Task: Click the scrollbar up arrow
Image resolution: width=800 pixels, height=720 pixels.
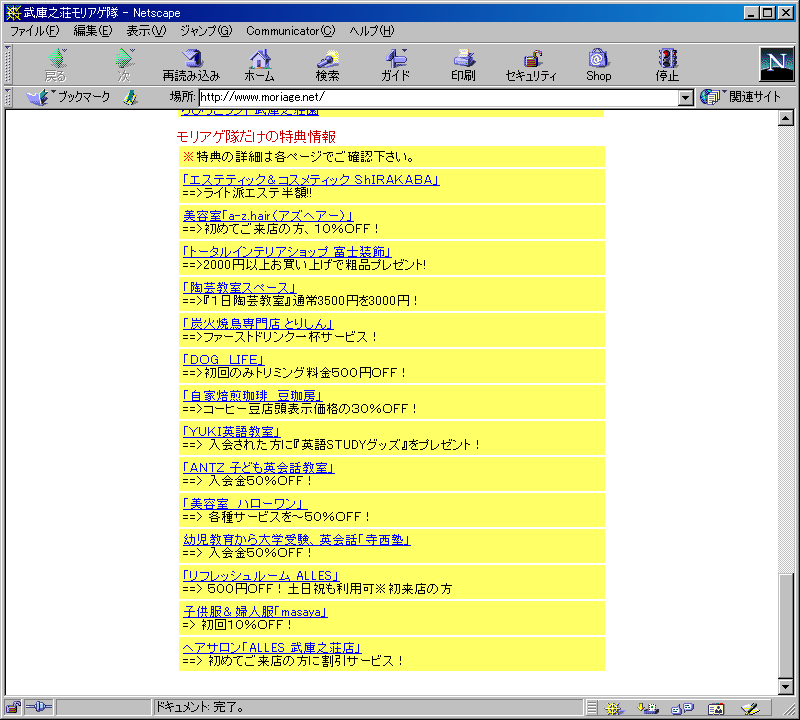Action: point(786,119)
